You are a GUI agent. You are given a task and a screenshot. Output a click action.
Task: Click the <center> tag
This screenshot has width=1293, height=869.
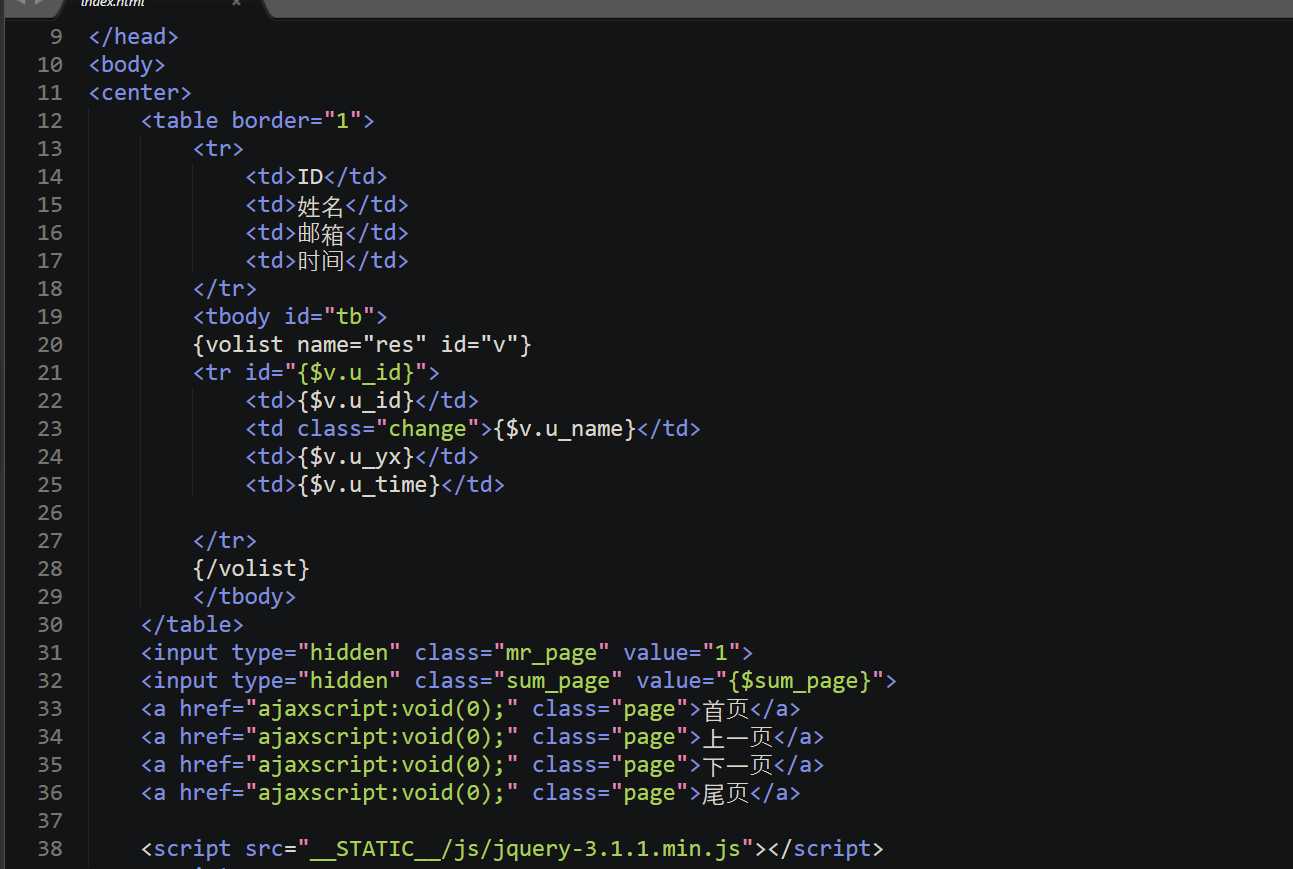(140, 93)
